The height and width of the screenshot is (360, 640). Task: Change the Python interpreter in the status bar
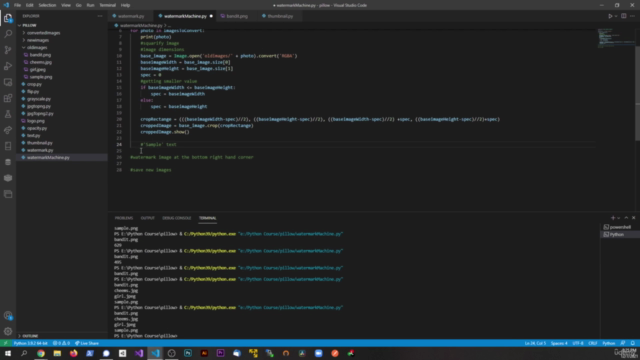pos(31,343)
